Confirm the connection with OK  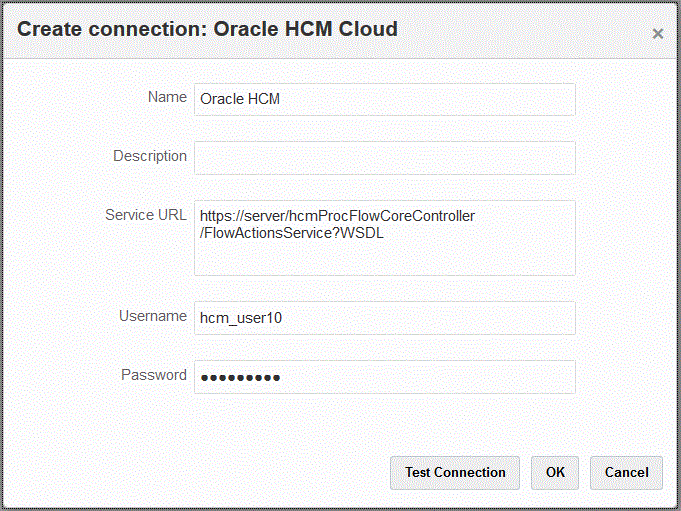pos(555,473)
